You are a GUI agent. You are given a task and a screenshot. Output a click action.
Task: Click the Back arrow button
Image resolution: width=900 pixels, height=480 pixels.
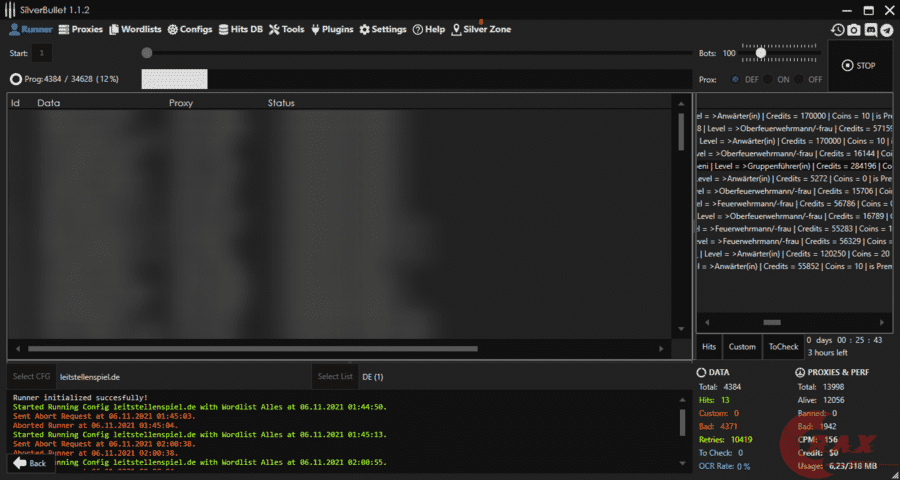click(30, 463)
